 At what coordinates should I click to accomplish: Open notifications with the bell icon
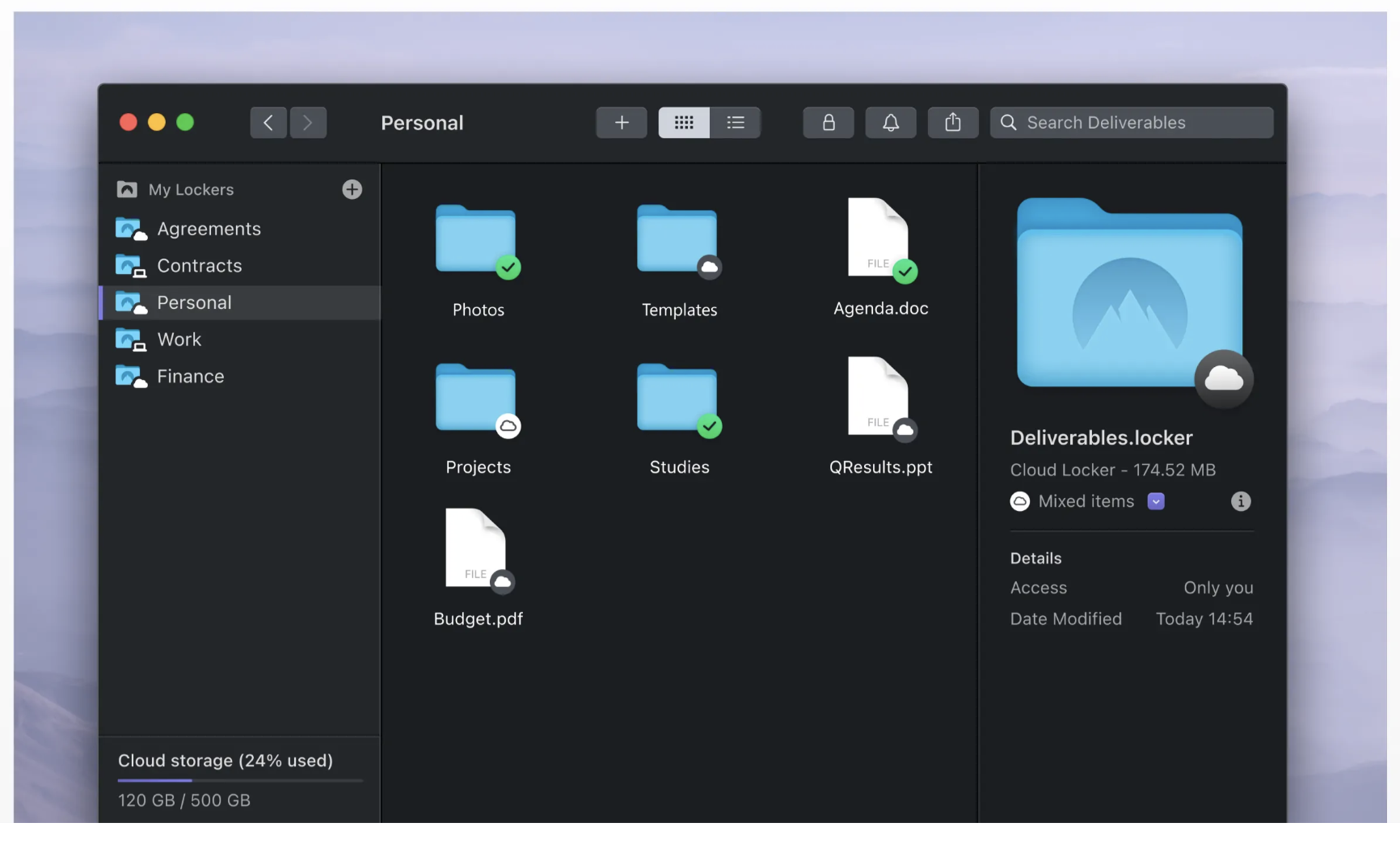891,123
